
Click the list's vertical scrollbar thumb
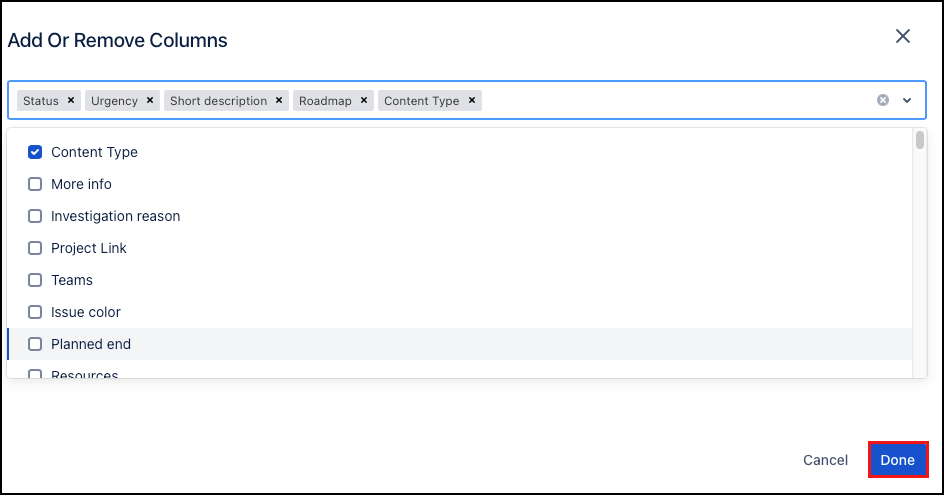coord(919,140)
